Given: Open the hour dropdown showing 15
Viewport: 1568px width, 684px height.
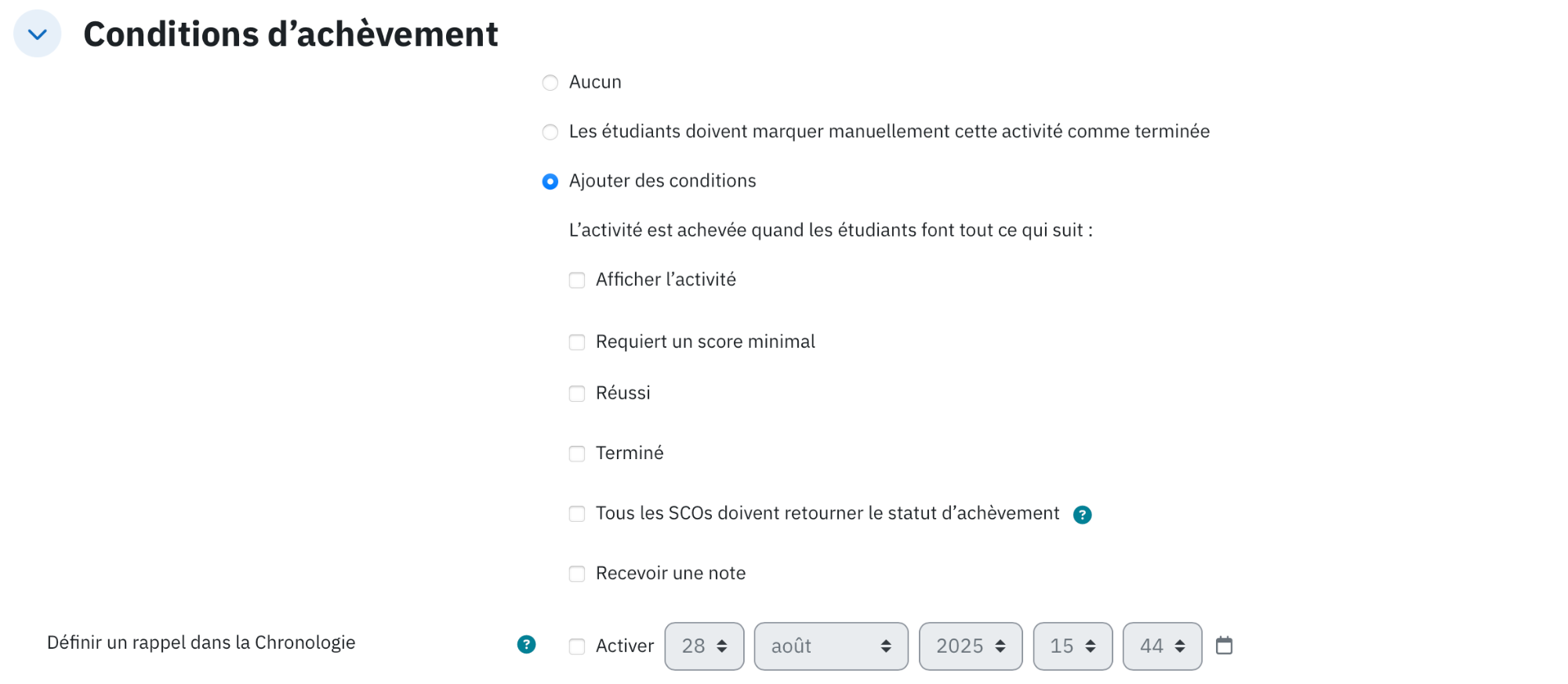Looking at the screenshot, I should pyautogui.click(x=1073, y=646).
